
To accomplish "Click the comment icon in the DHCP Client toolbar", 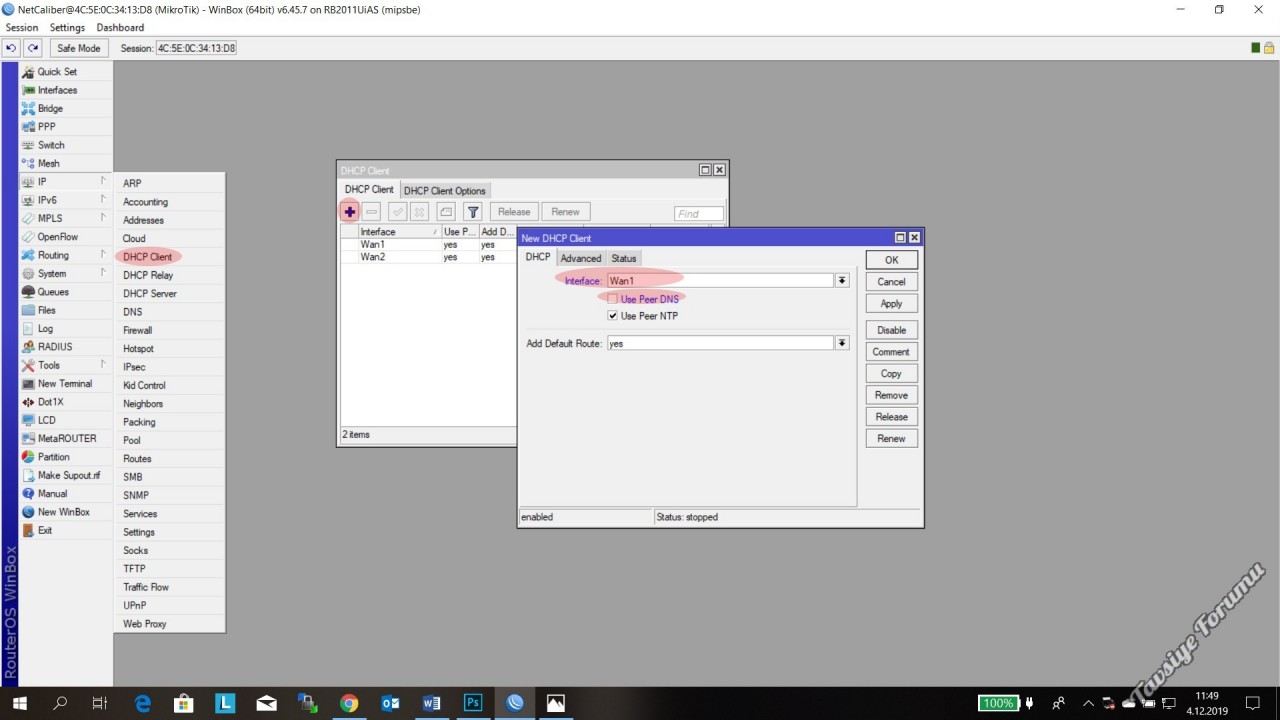I will coord(446,212).
